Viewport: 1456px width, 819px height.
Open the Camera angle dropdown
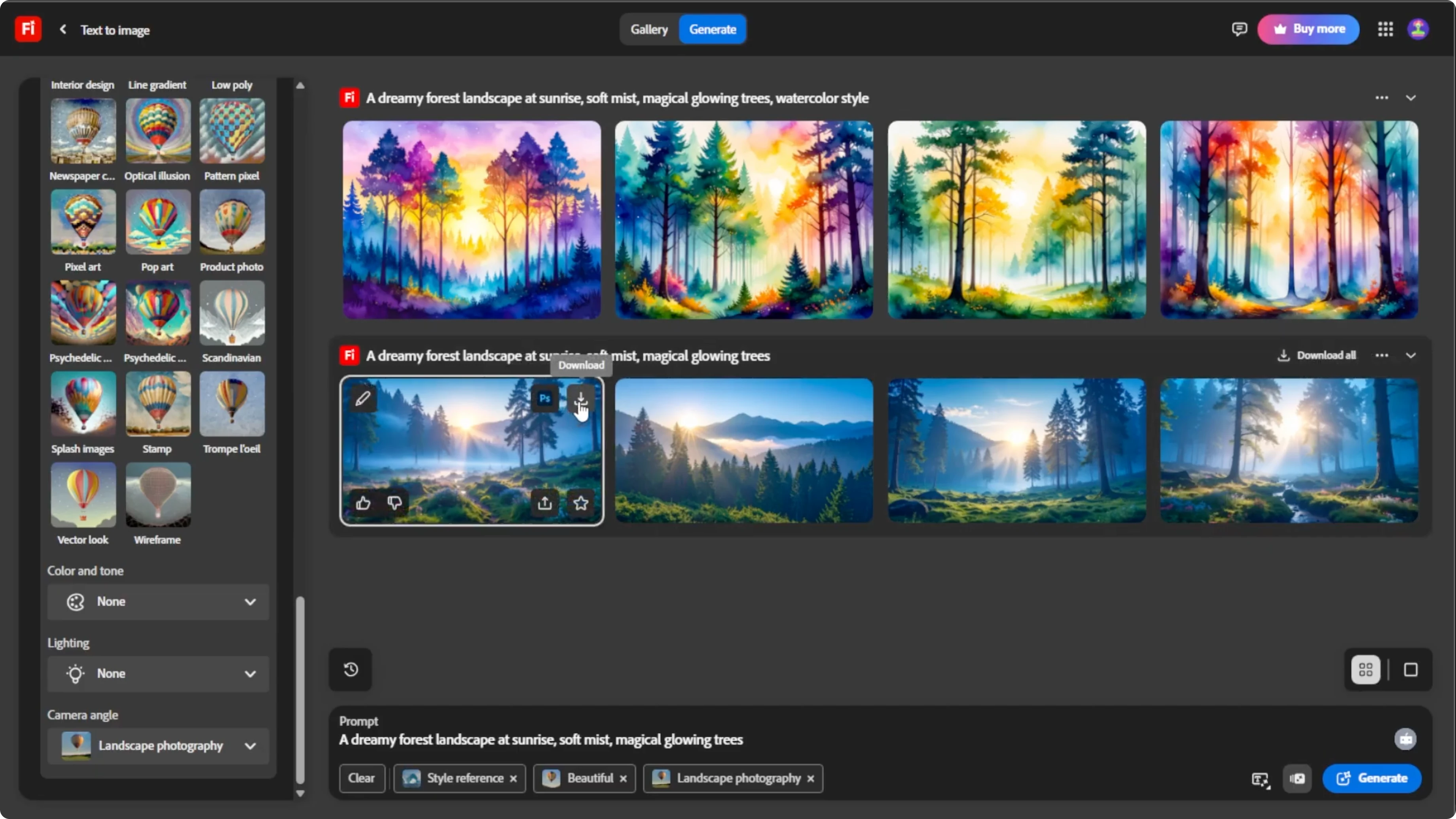pyautogui.click(x=158, y=745)
